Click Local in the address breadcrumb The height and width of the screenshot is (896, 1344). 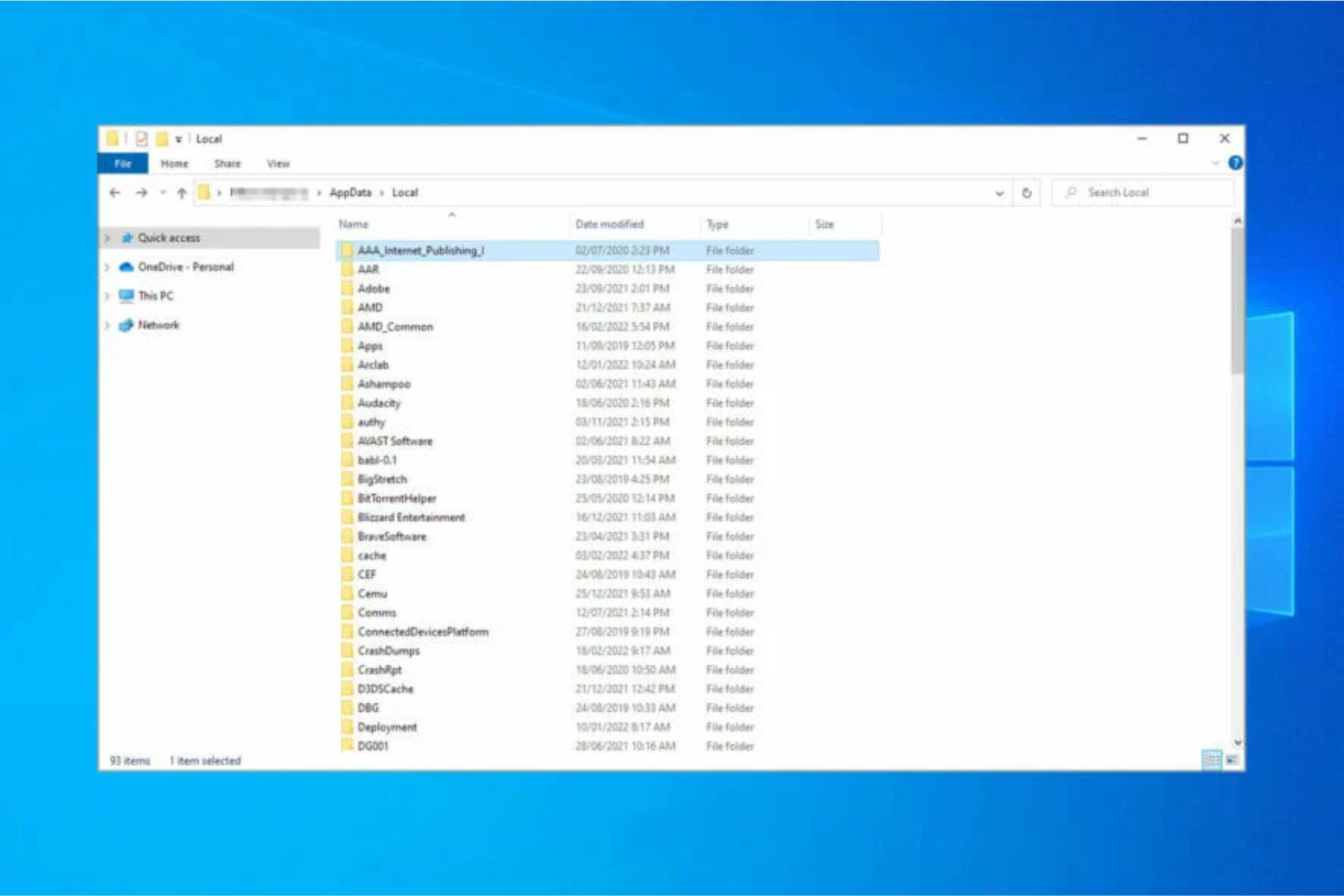(x=405, y=192)
